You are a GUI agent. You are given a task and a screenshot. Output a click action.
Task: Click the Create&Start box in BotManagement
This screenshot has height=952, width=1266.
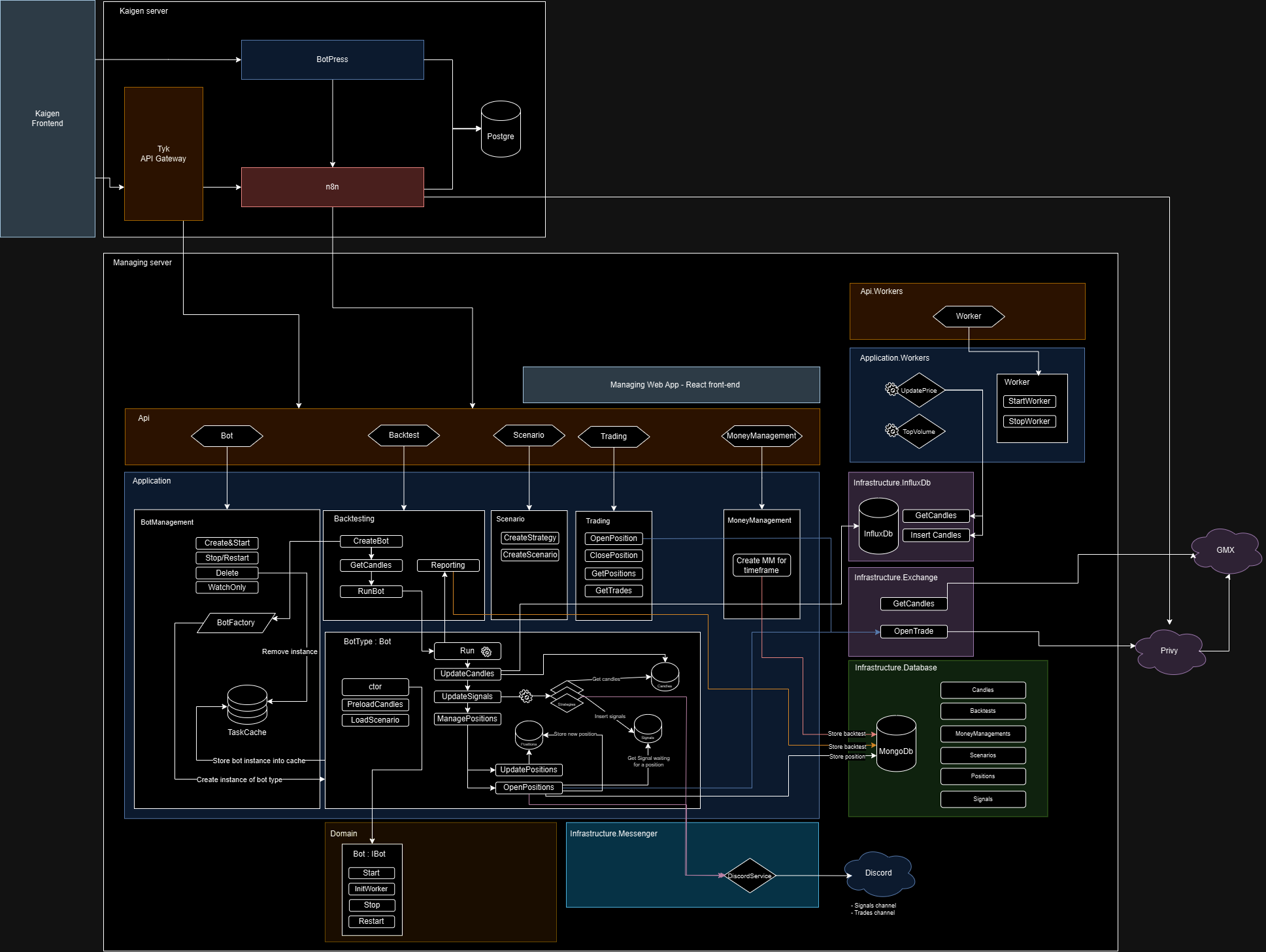227,543
